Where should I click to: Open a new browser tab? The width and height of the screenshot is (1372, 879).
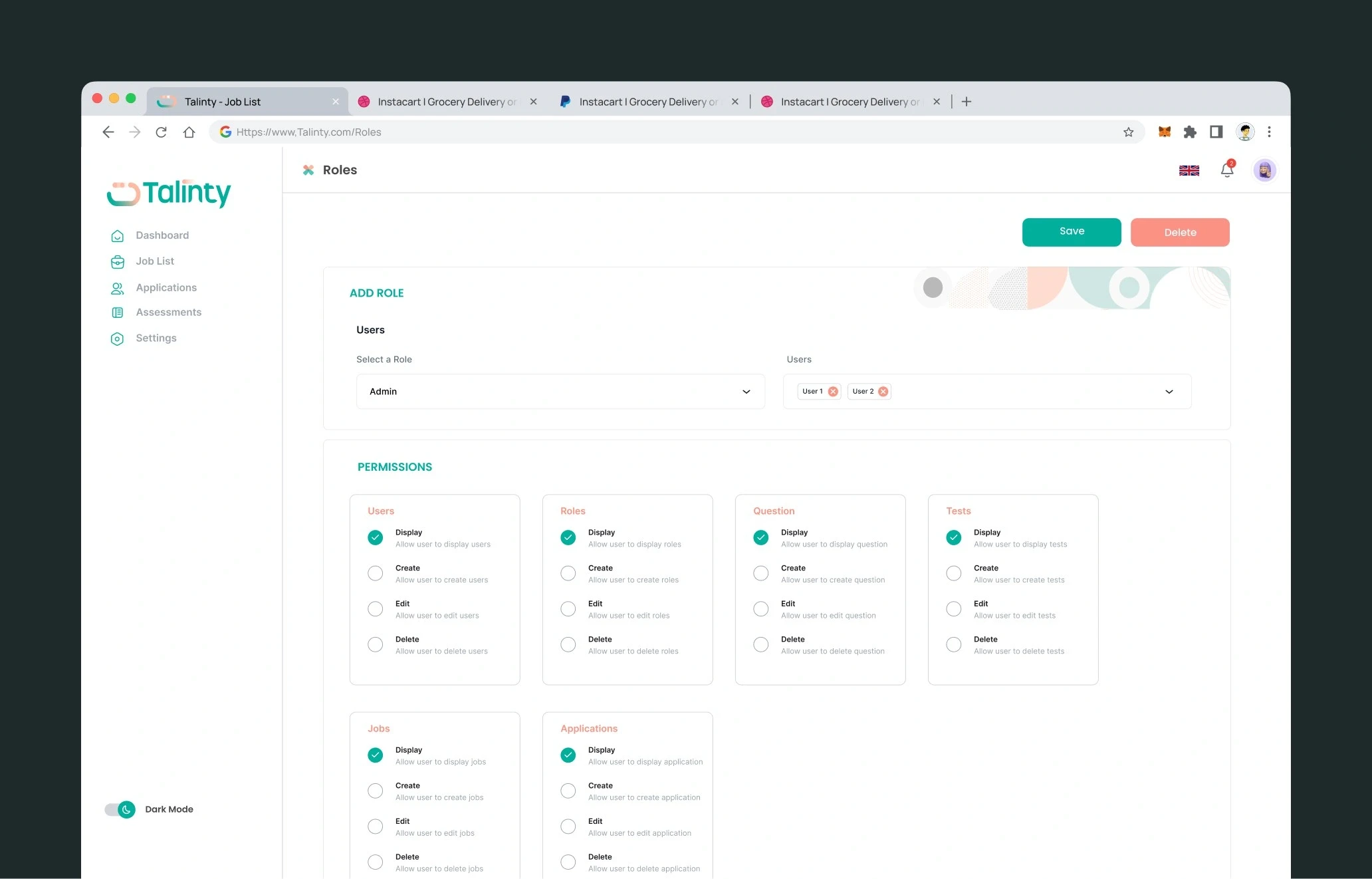(967, 102)
